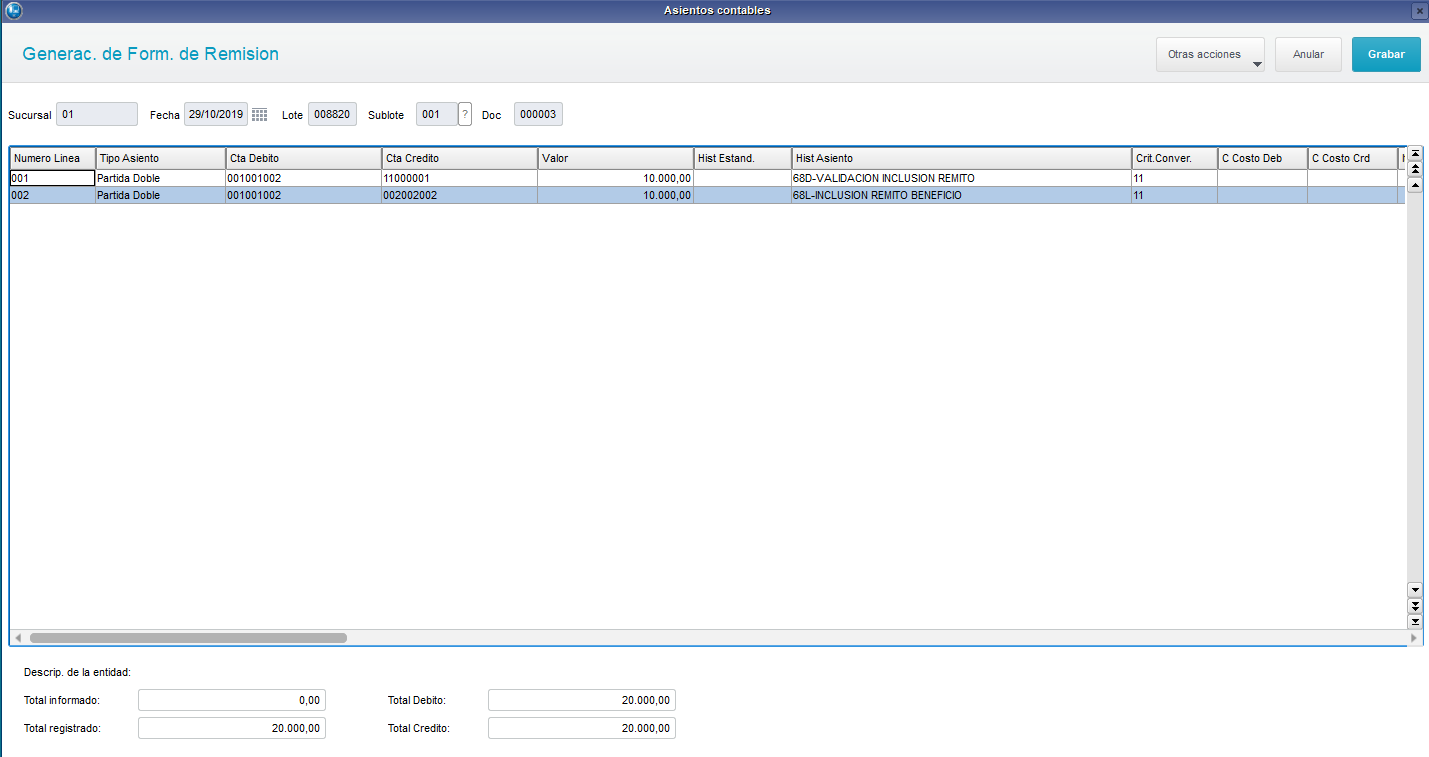The width and height of the screenshot is (1429, 757).
Task: Click the Hist Asiento column header
Action: (x=962, y=158)
